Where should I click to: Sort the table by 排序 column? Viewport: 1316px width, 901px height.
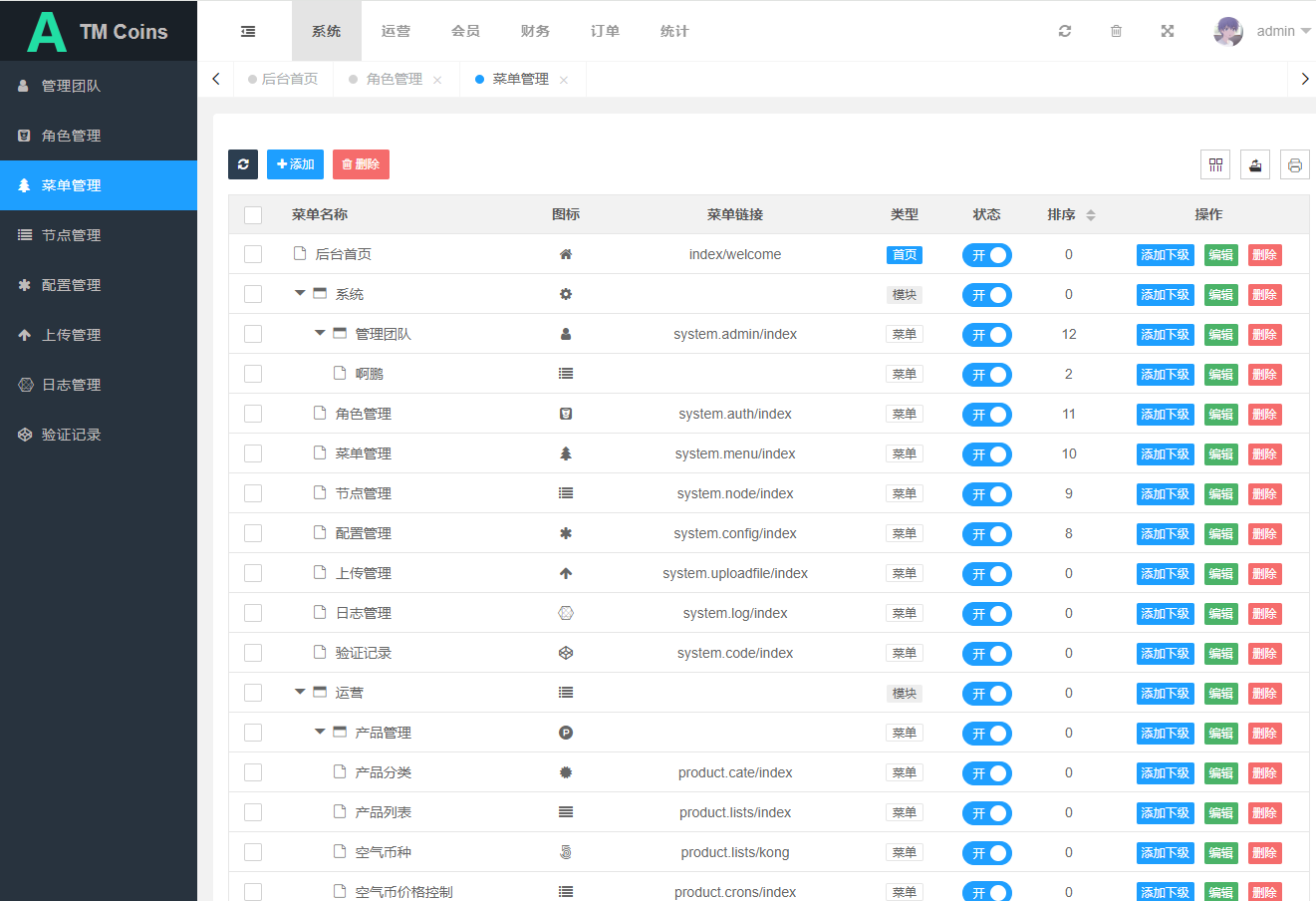coord(1090,215)
